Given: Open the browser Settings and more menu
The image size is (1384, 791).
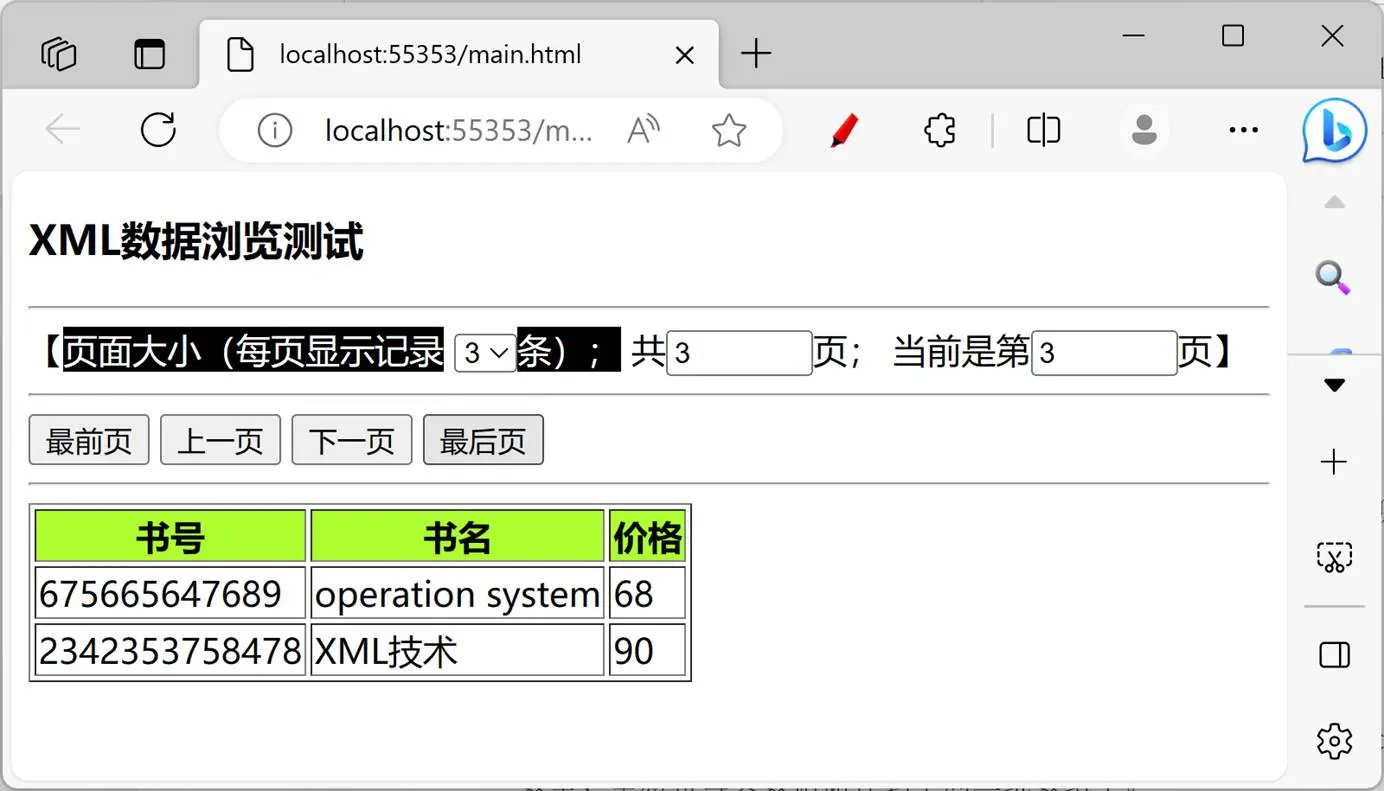Looking at the screenshot, I should [1243, 130].
